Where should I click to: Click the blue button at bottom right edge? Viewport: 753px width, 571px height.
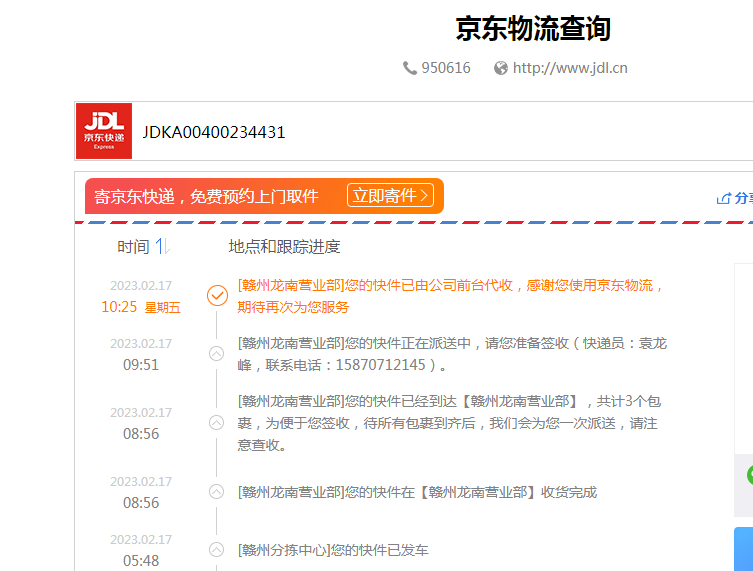pos(743,549)
